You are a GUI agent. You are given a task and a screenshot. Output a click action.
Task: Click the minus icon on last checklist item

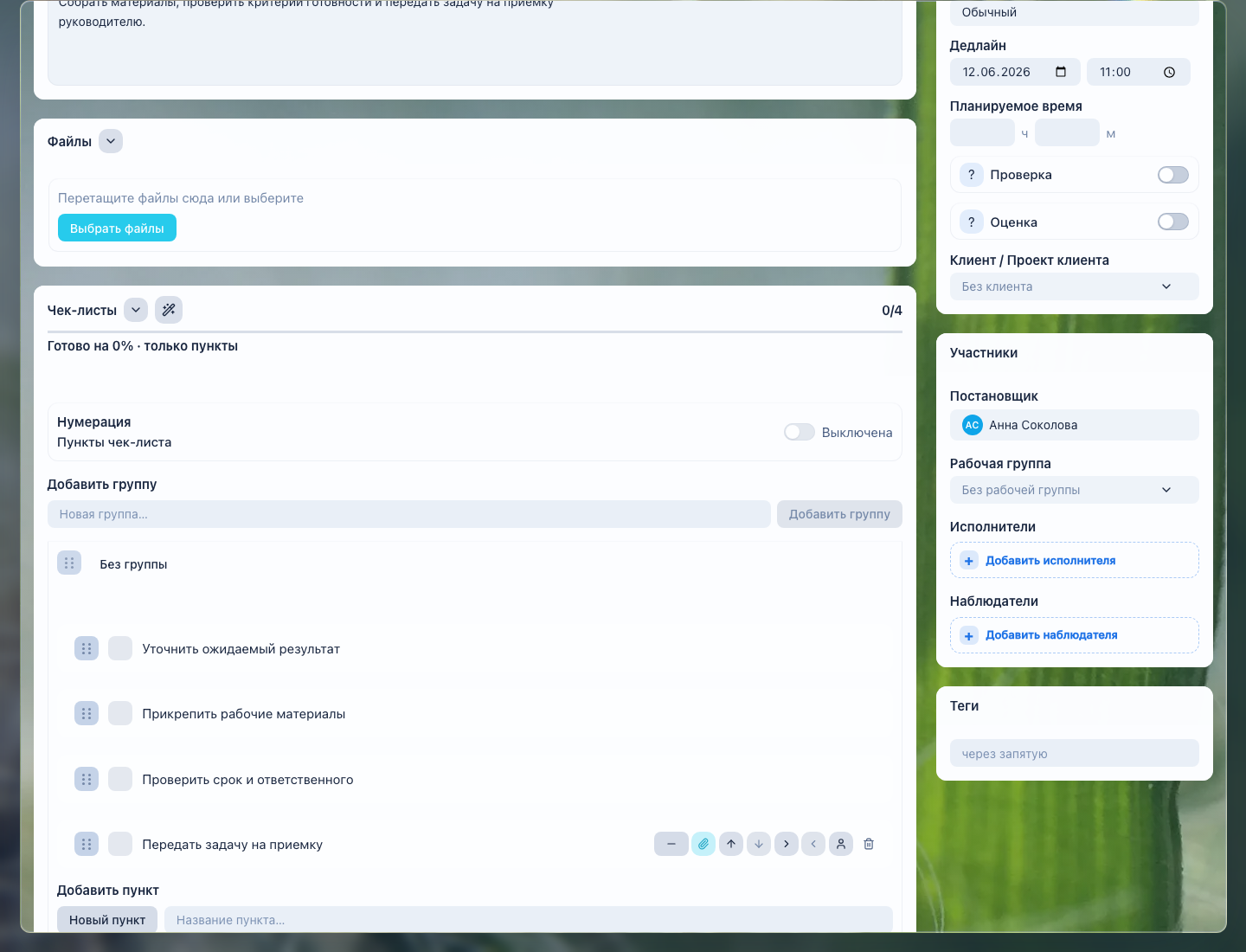click(x=671, y=844)
